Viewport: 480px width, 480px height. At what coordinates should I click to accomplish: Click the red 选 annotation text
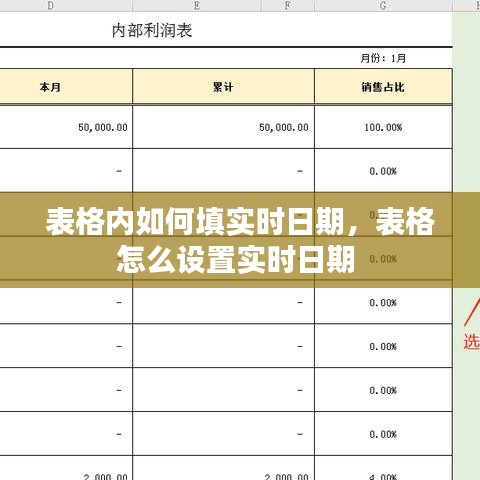[472, 341]
